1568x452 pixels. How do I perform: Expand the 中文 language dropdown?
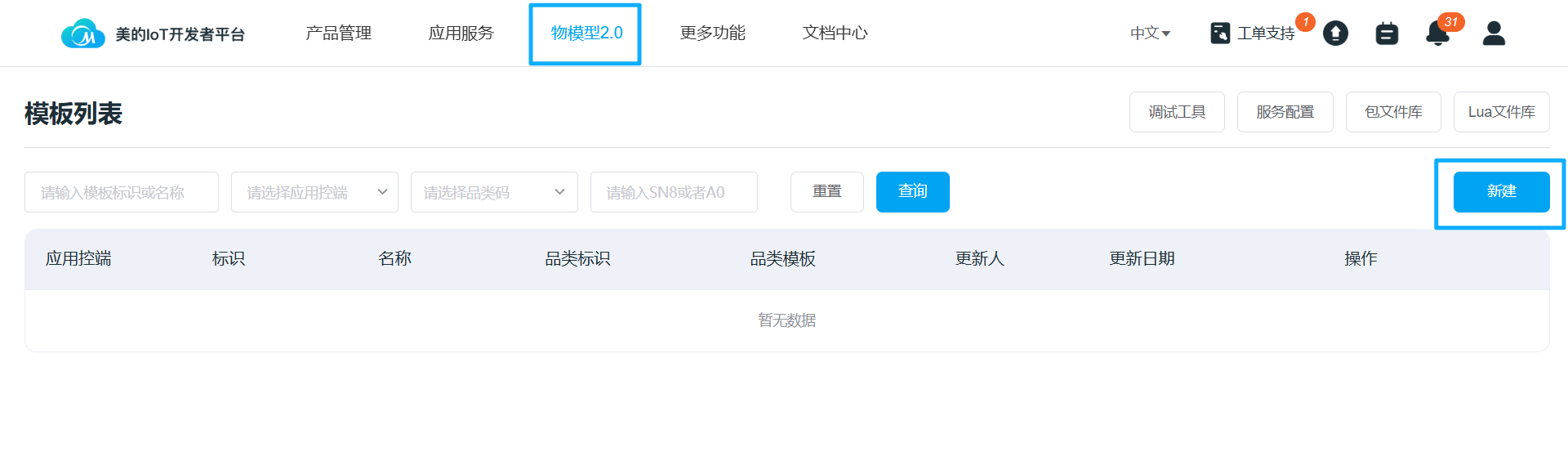[x=1150, y=34]
